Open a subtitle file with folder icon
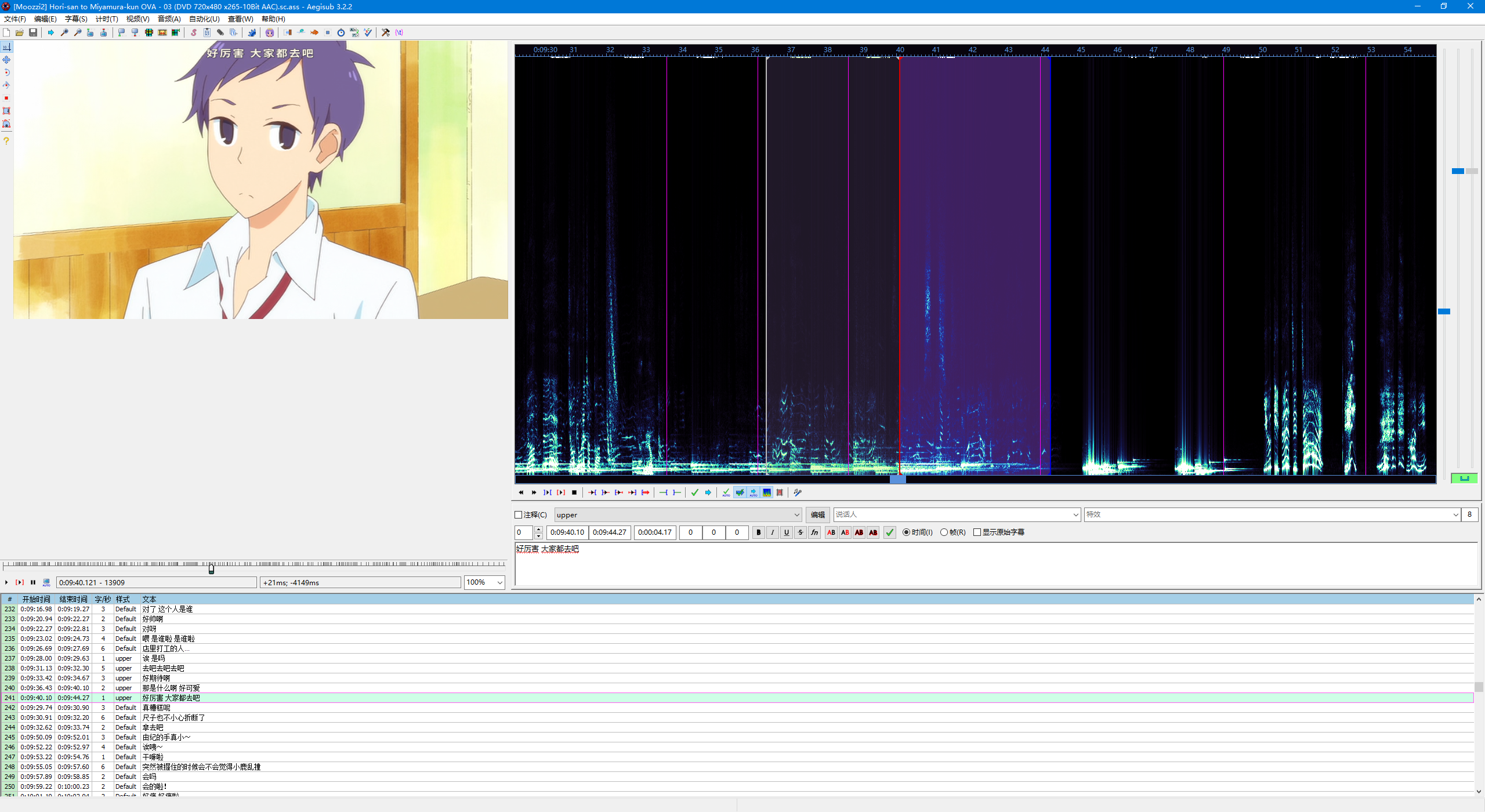Viewport: 1485px width, 812px height. click(20, 32)
